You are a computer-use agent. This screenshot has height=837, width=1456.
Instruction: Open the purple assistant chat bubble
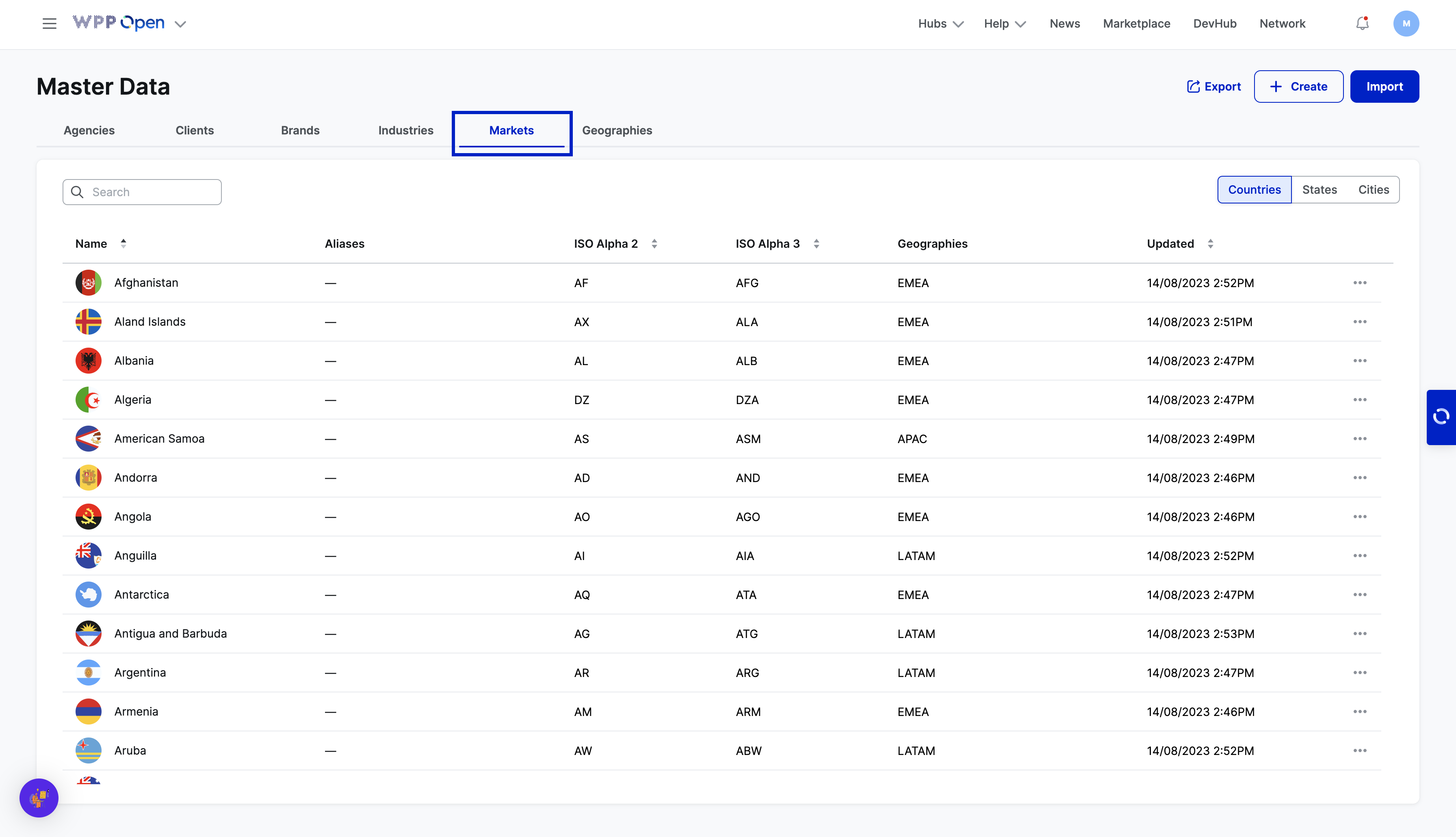click(x=39, y=797)
